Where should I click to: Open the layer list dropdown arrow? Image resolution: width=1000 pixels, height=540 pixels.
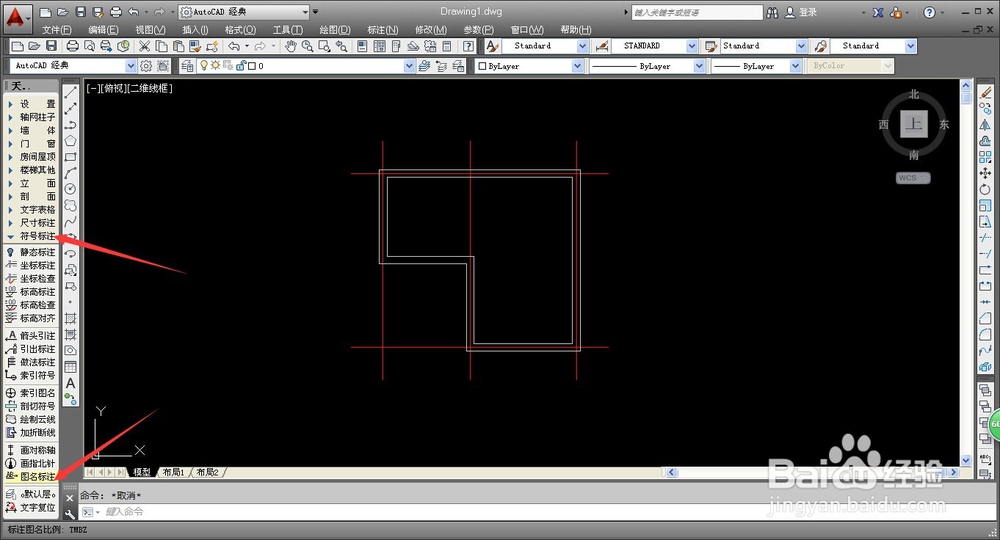click(409, 66)
